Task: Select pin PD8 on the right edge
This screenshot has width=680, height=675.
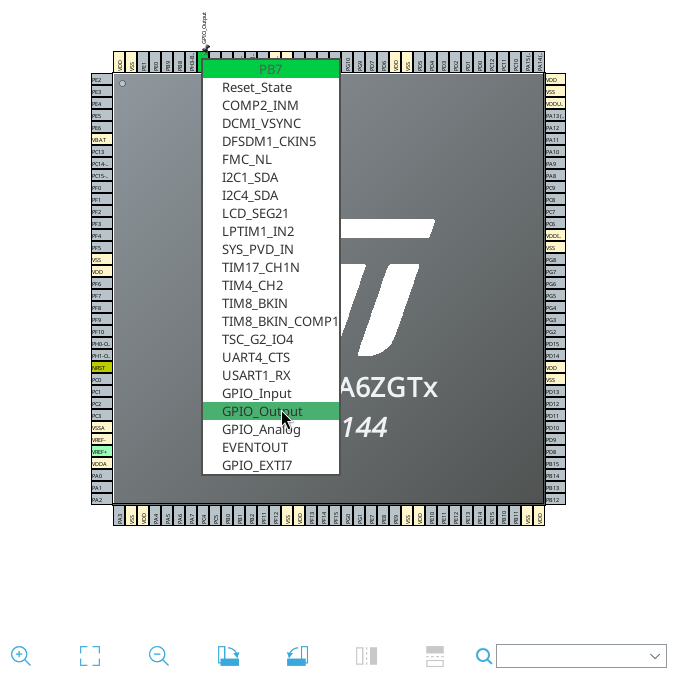Action: (x=555, y=452)
